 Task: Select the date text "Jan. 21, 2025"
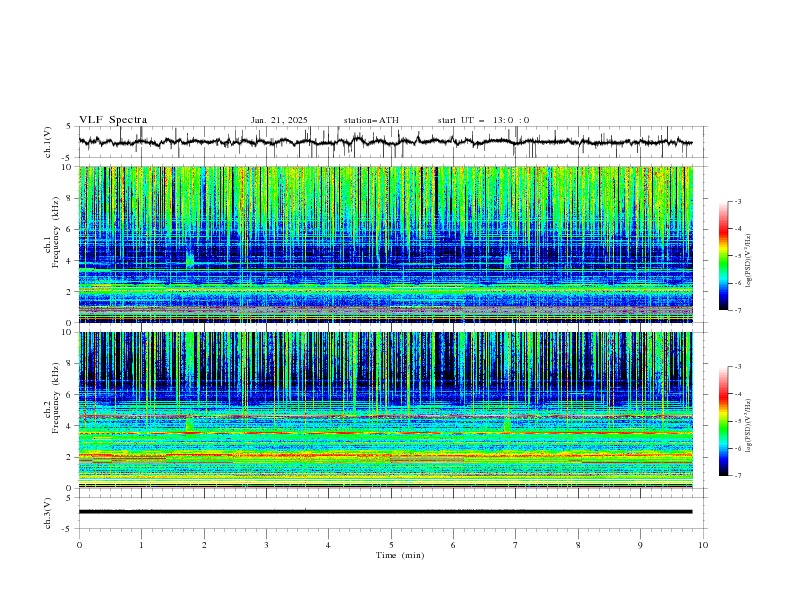pos(279,120)
